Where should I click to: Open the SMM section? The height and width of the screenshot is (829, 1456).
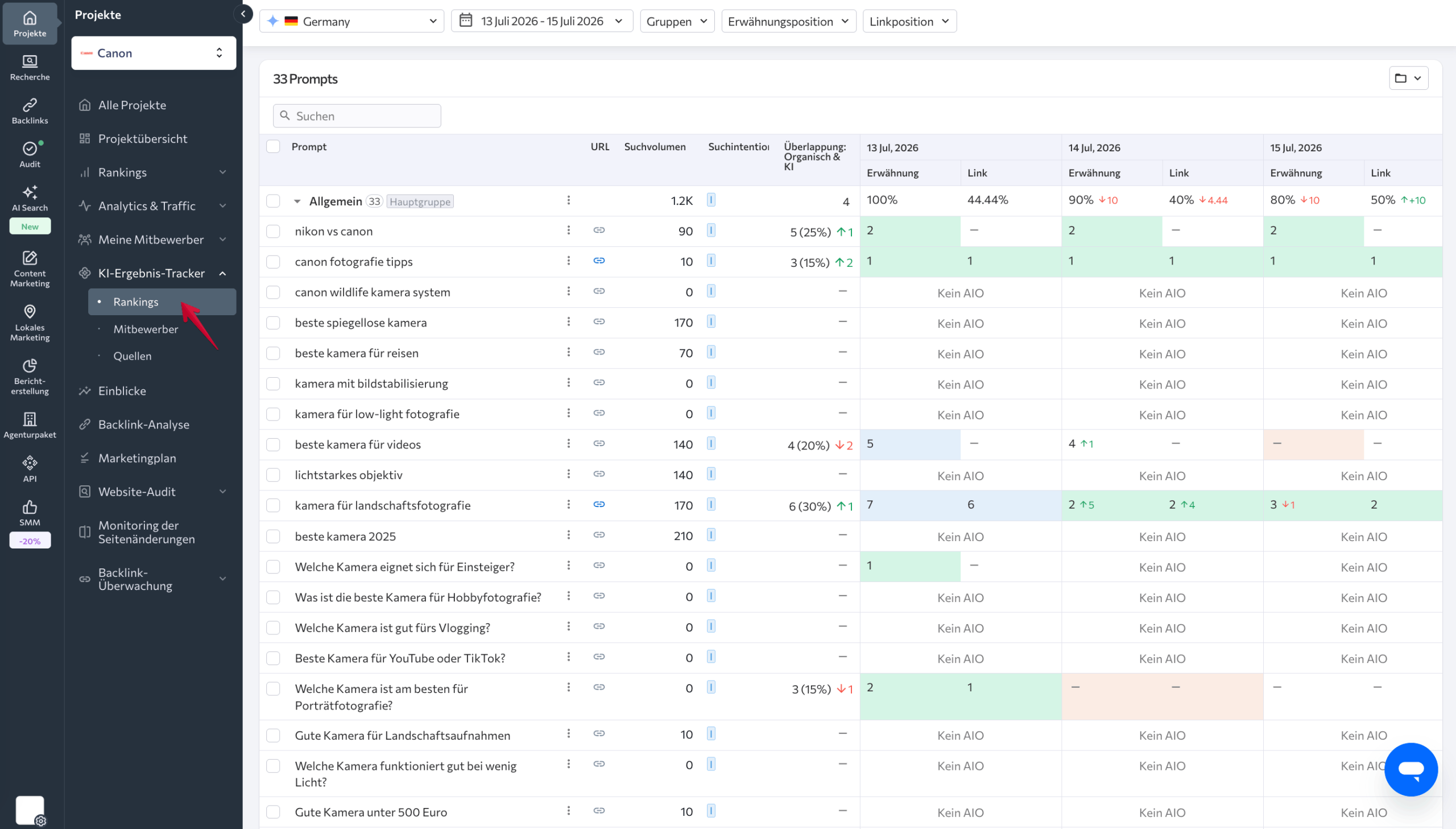(30, 513)
